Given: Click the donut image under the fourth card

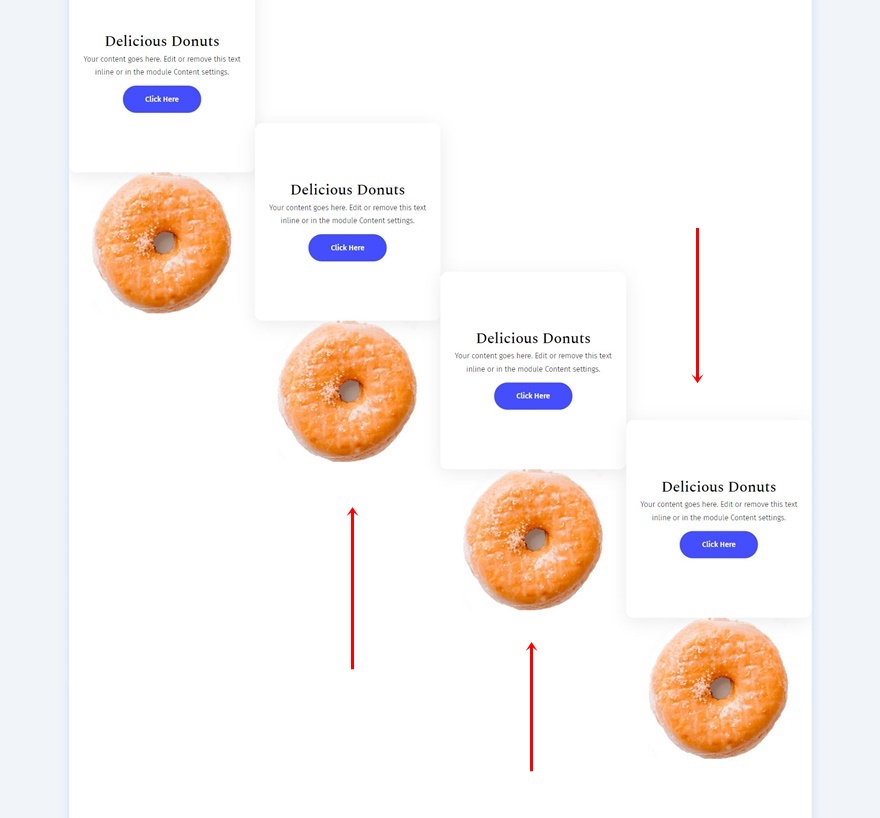Looking at the screenshot, I should pos(718,688).
